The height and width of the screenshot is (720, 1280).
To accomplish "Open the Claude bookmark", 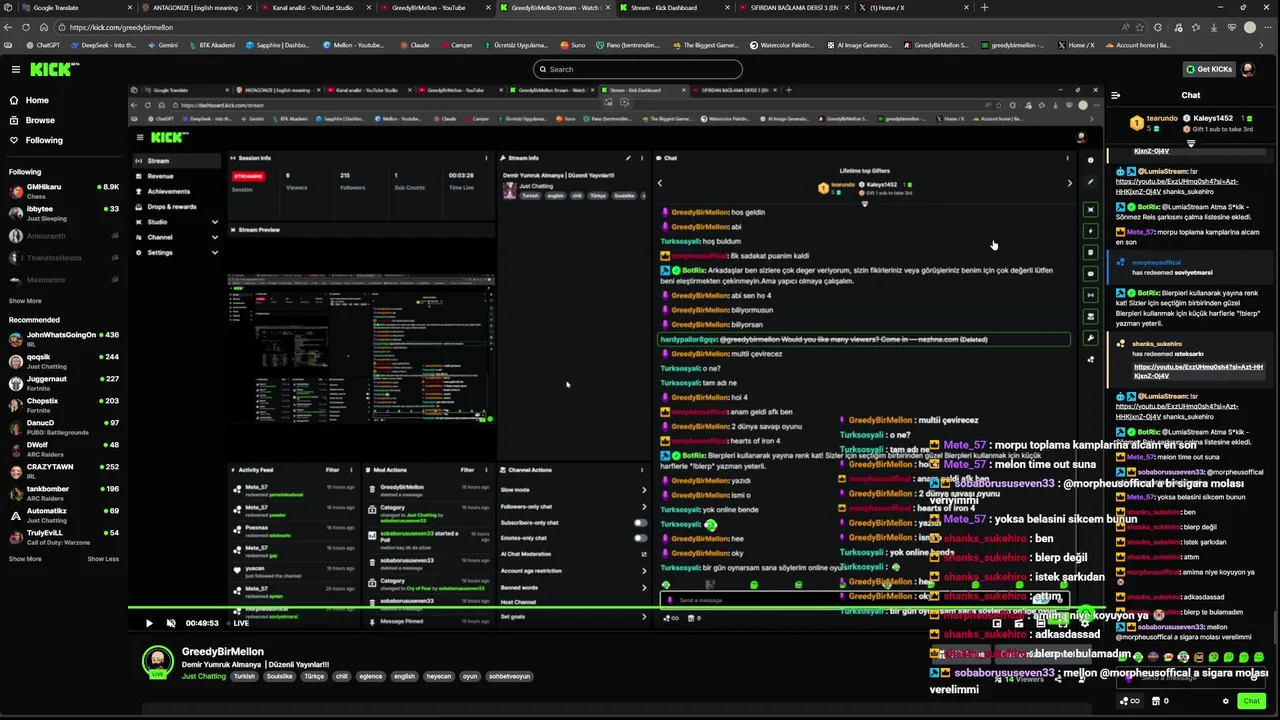I will pos(415,45).
